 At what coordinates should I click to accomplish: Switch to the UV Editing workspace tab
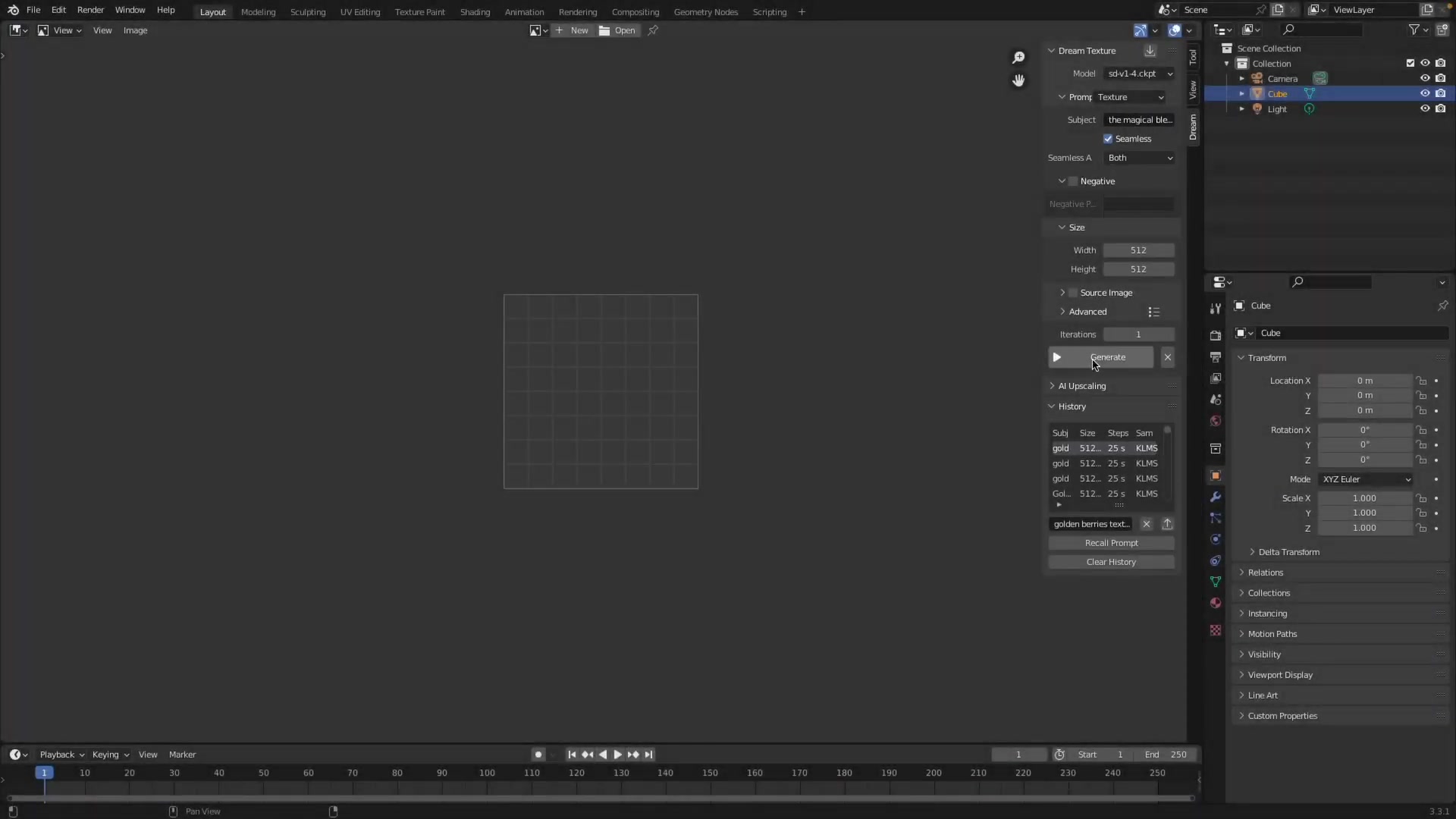pyautogui.click(x=360, y=12)
